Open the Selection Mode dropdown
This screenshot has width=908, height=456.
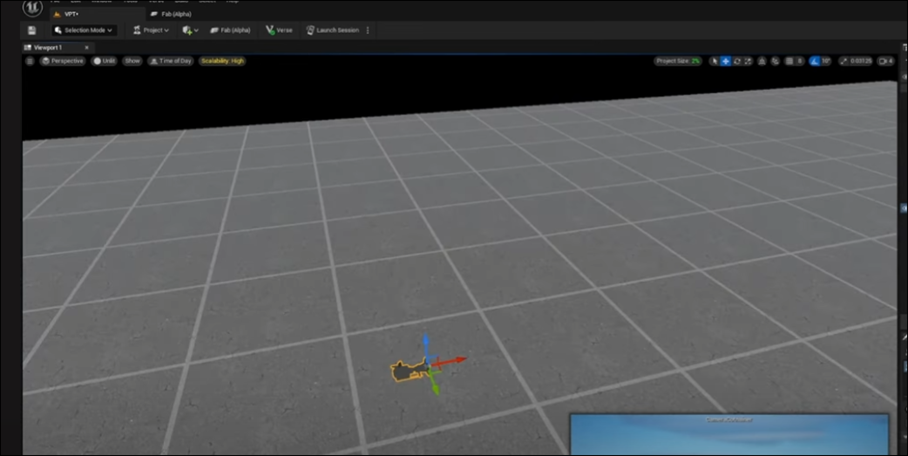coord(84,30)
